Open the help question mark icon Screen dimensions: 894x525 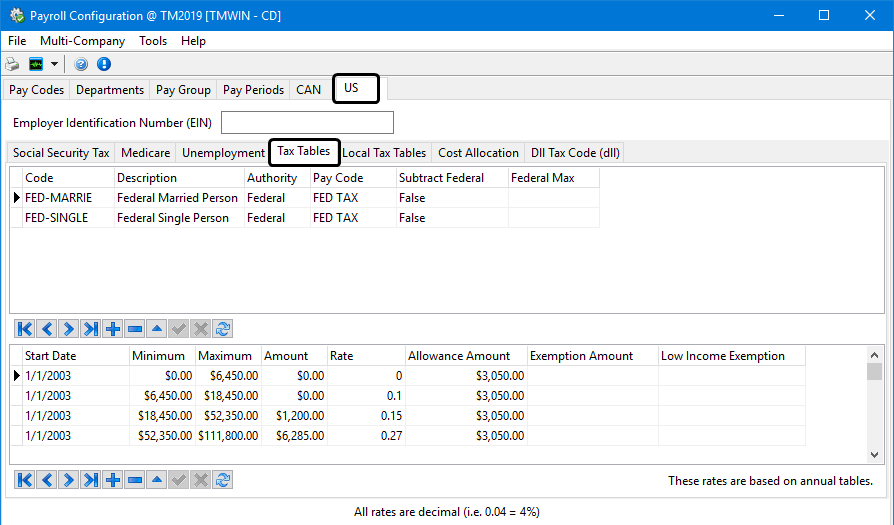point(81,64)
